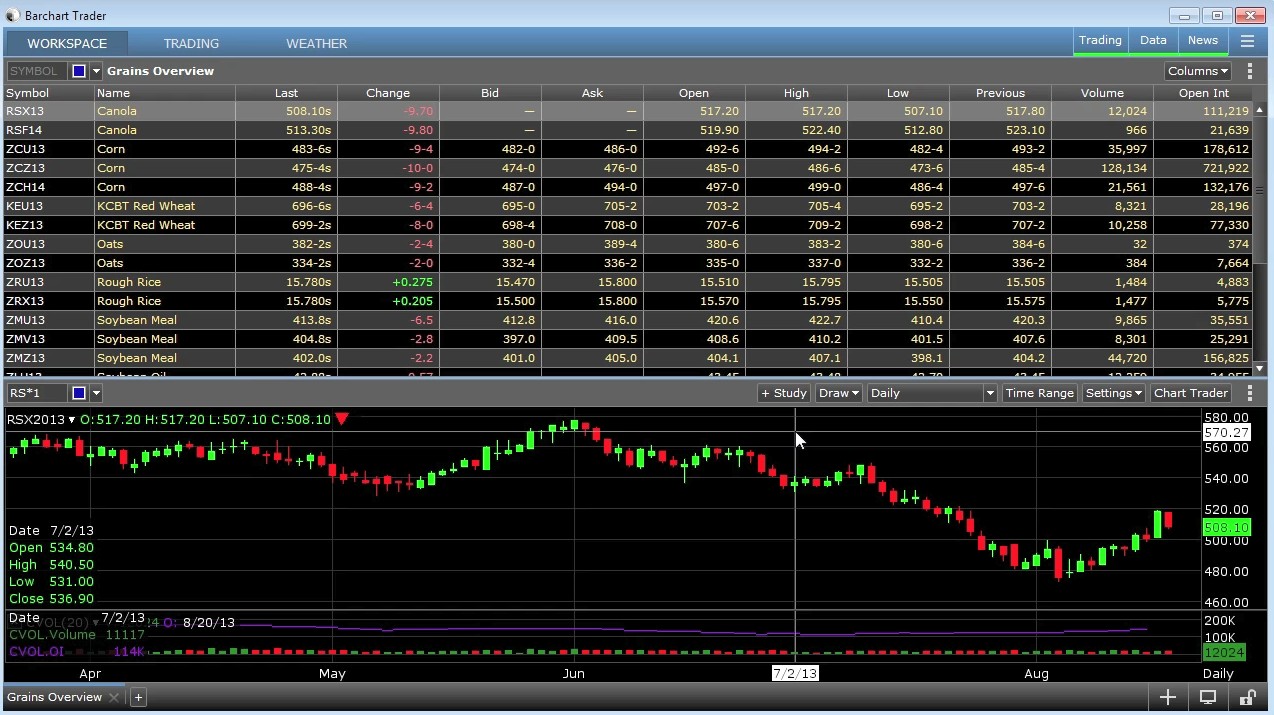Toggle the workspace unlock padlock icon
The width and height of the screenshot is (1274, 715).
pos(1247,697)
